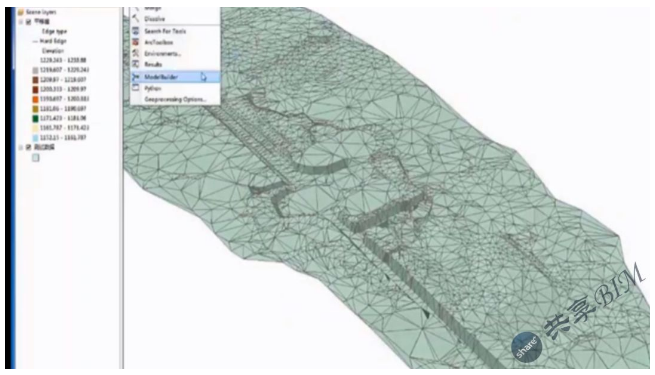This screenshot has width=655, height=375.
Task: Click the Hard Edge line symbol
Action: (x=36, y=41)
